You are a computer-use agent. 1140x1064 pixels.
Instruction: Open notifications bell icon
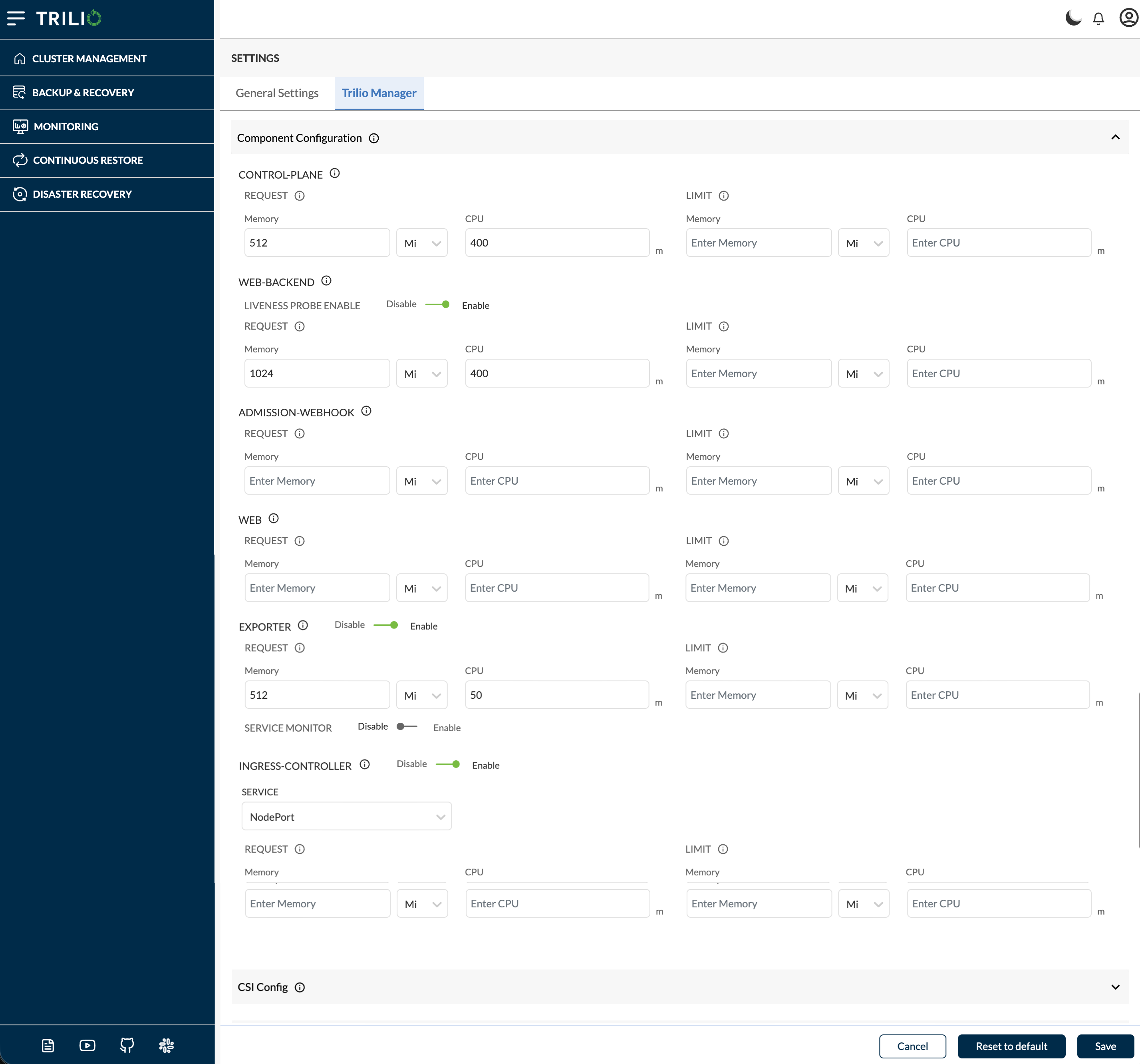point(1098,19)
